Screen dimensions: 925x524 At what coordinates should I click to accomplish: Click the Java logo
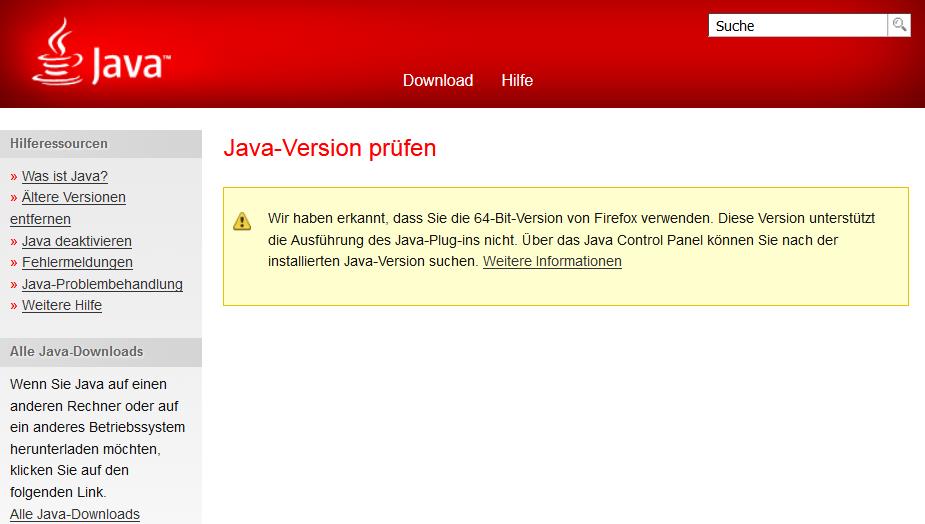coord(101,52)
